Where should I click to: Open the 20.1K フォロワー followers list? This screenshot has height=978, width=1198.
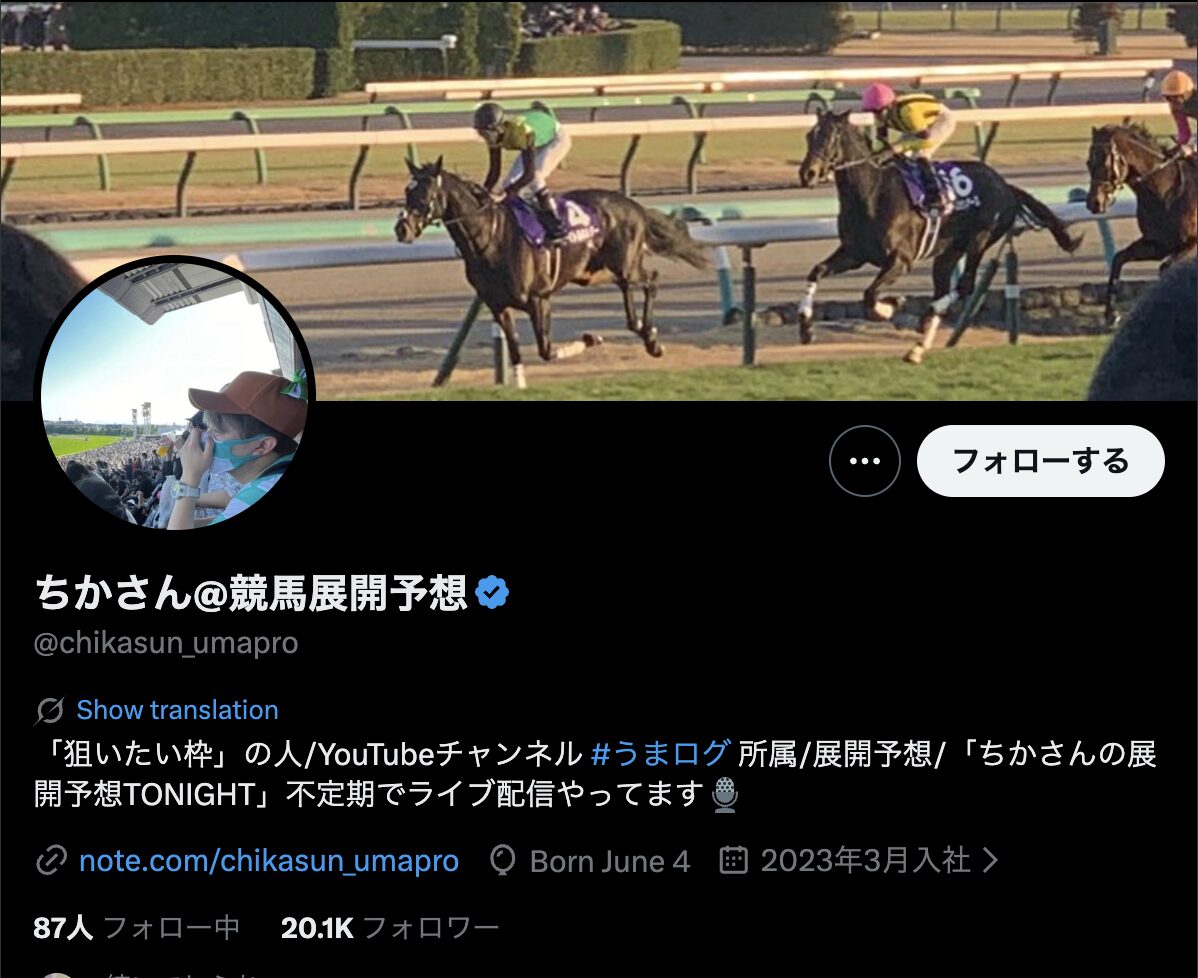pyautogui.click(x=390, y=928)
